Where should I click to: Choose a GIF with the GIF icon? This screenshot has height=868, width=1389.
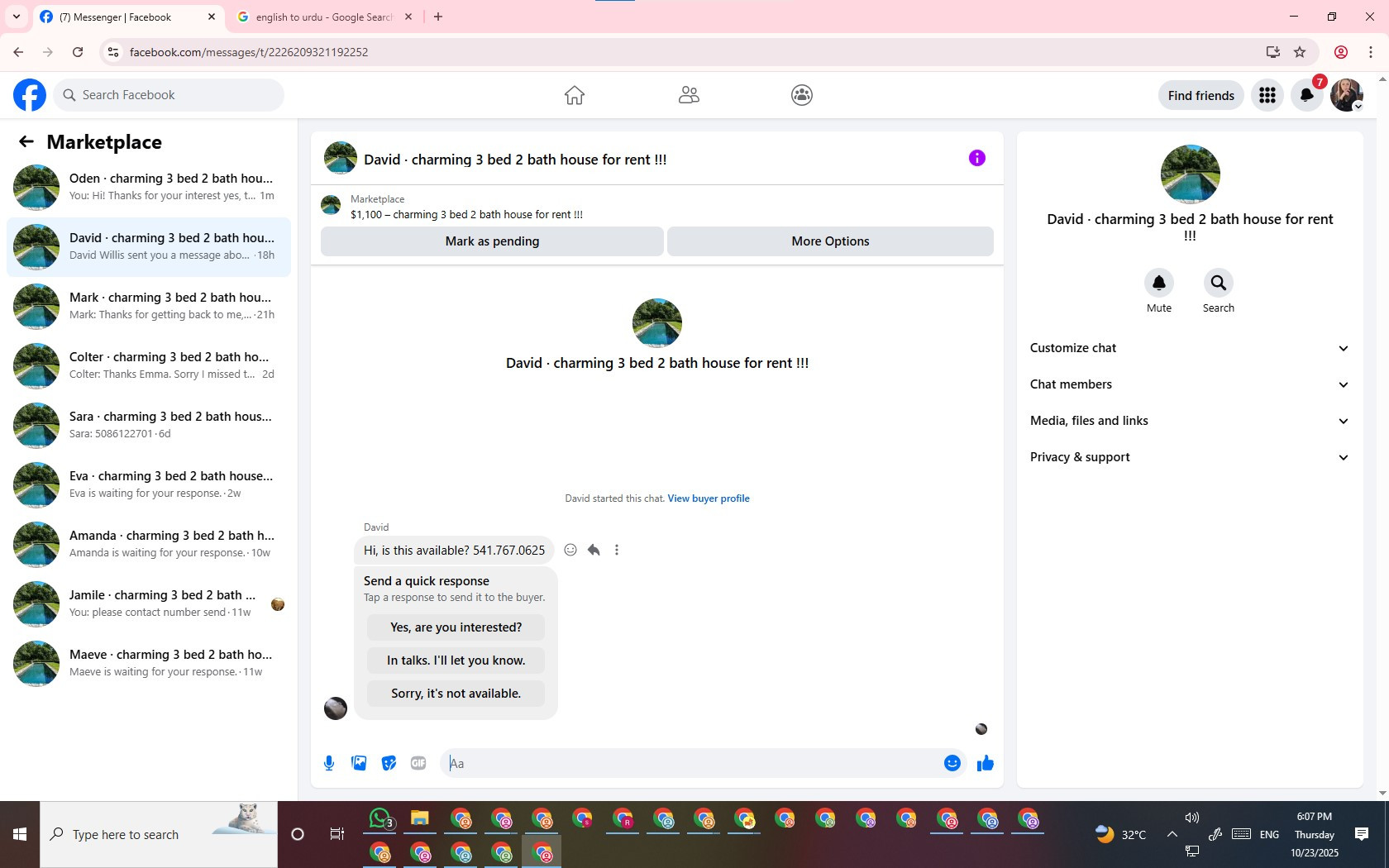pyautogui.click(x=418, y=763)
